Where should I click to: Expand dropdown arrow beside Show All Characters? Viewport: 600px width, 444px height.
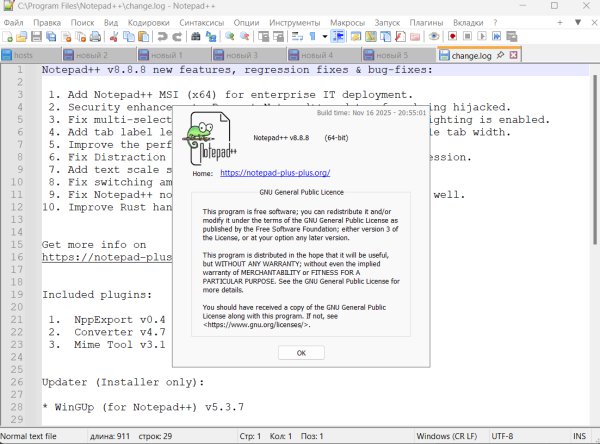tap(324, 37)
